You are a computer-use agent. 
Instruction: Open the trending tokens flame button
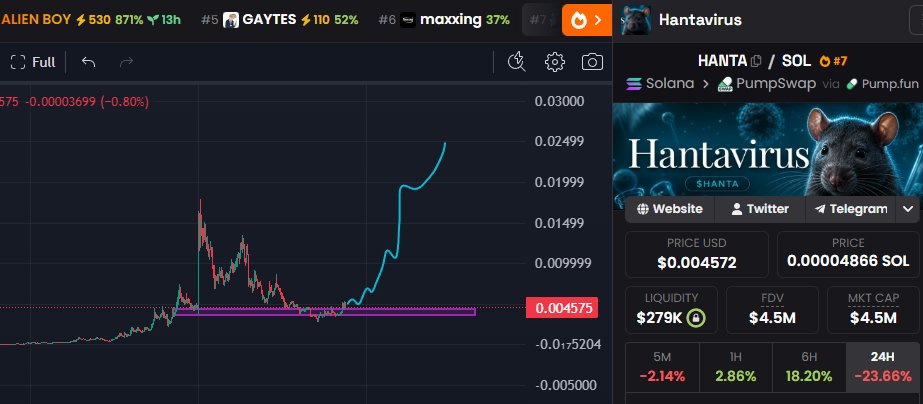(587, 20)
